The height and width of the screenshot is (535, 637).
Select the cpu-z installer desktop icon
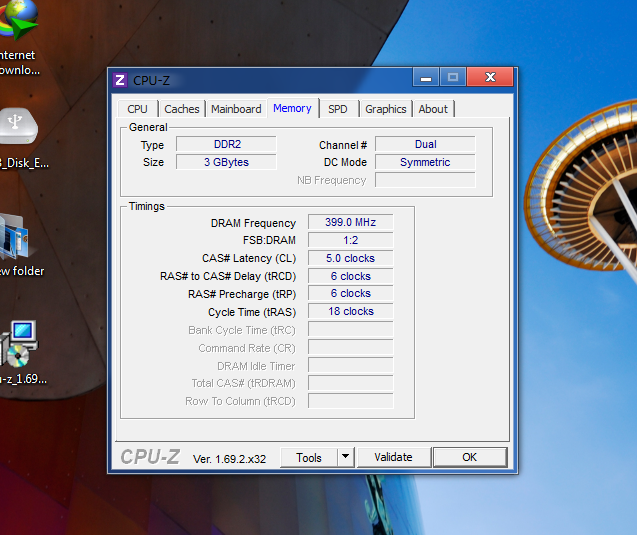click(20, 345)
